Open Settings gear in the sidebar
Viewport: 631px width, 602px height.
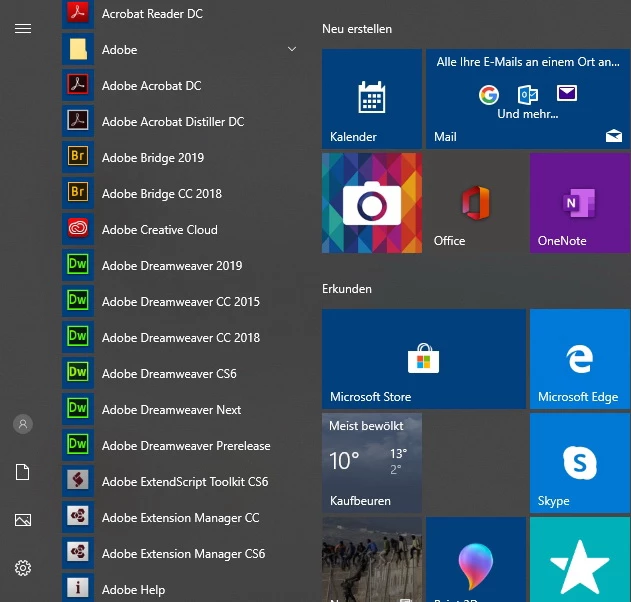tap(23, 568)
